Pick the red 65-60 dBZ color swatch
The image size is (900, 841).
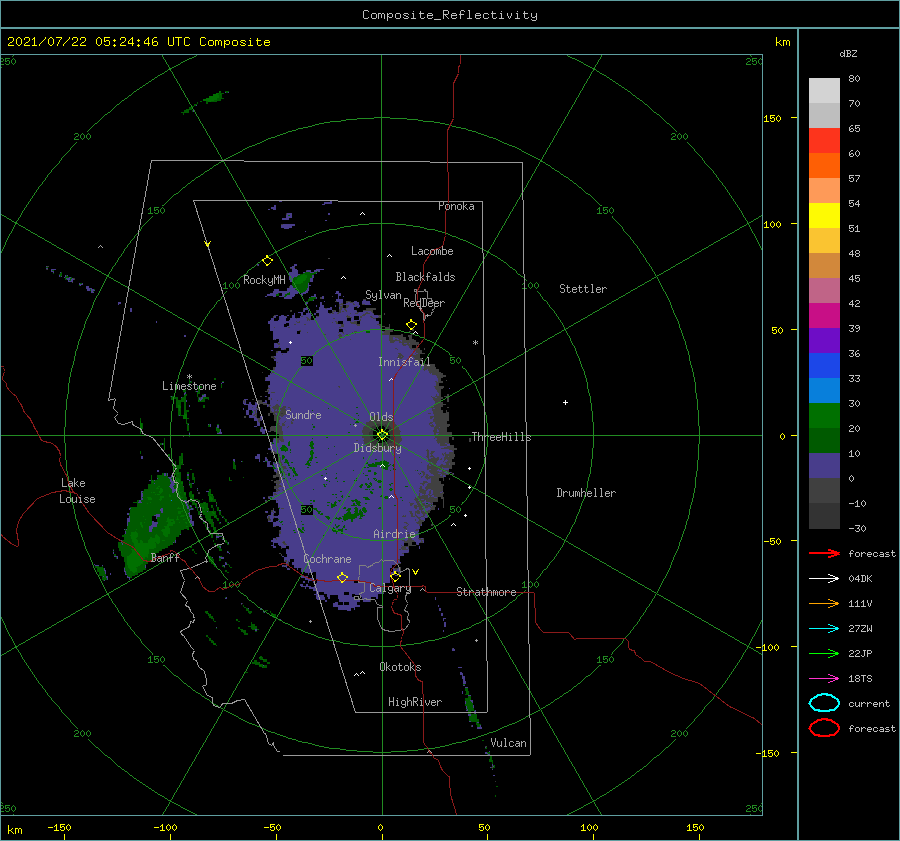tap(824, 140)
